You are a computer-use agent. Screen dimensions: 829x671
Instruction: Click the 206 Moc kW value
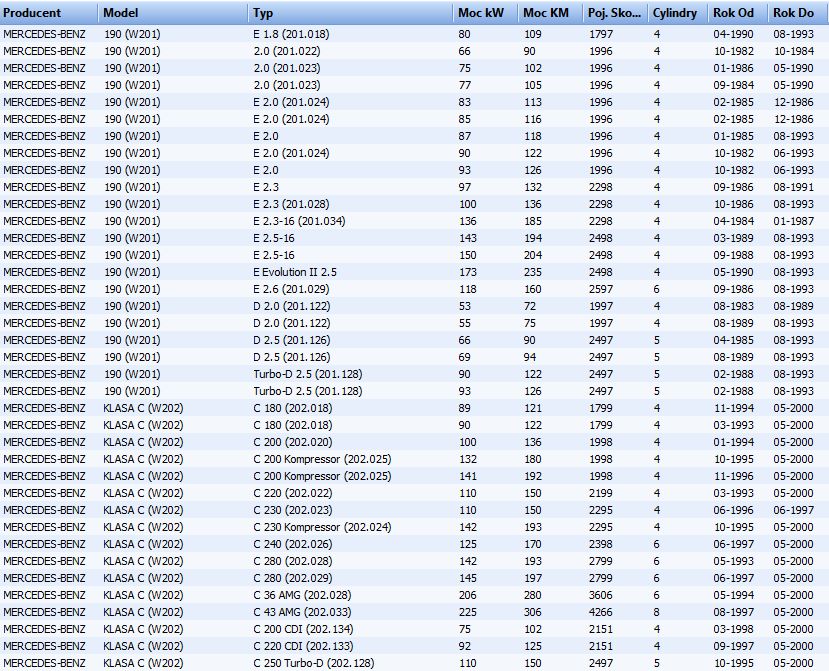467,595
